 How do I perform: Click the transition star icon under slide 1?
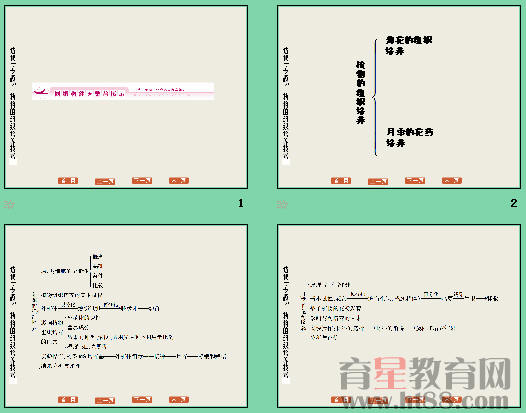click(9, 204)
